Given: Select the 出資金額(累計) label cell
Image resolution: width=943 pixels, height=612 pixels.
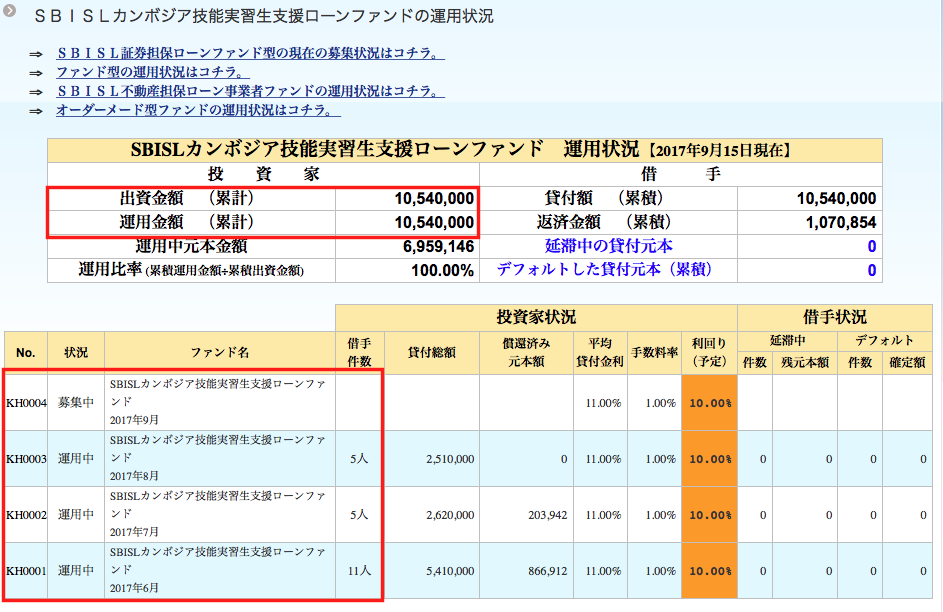Looking at the screenshot, I should (191, 198).
